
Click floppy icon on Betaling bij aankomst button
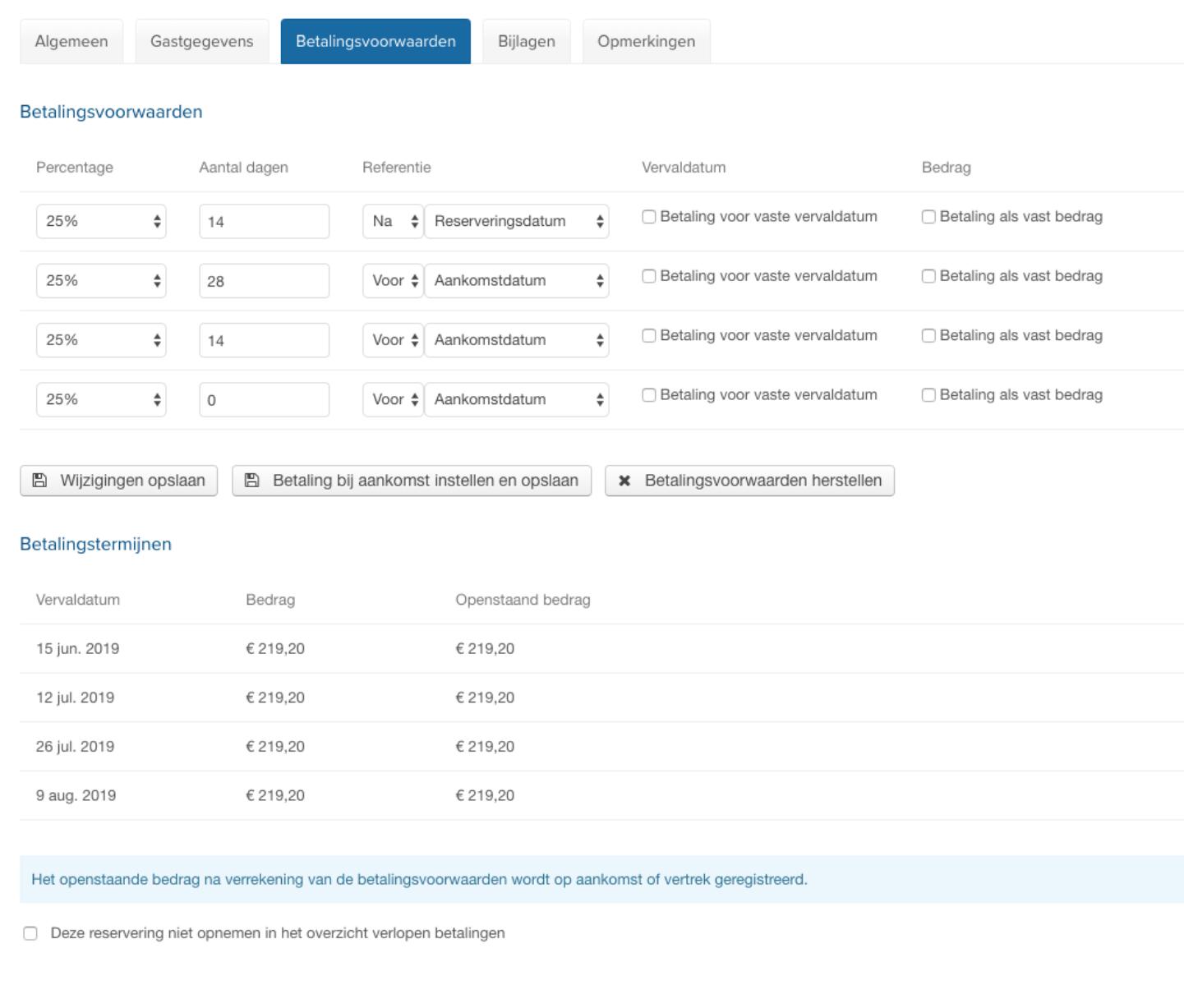coord(252,481)
